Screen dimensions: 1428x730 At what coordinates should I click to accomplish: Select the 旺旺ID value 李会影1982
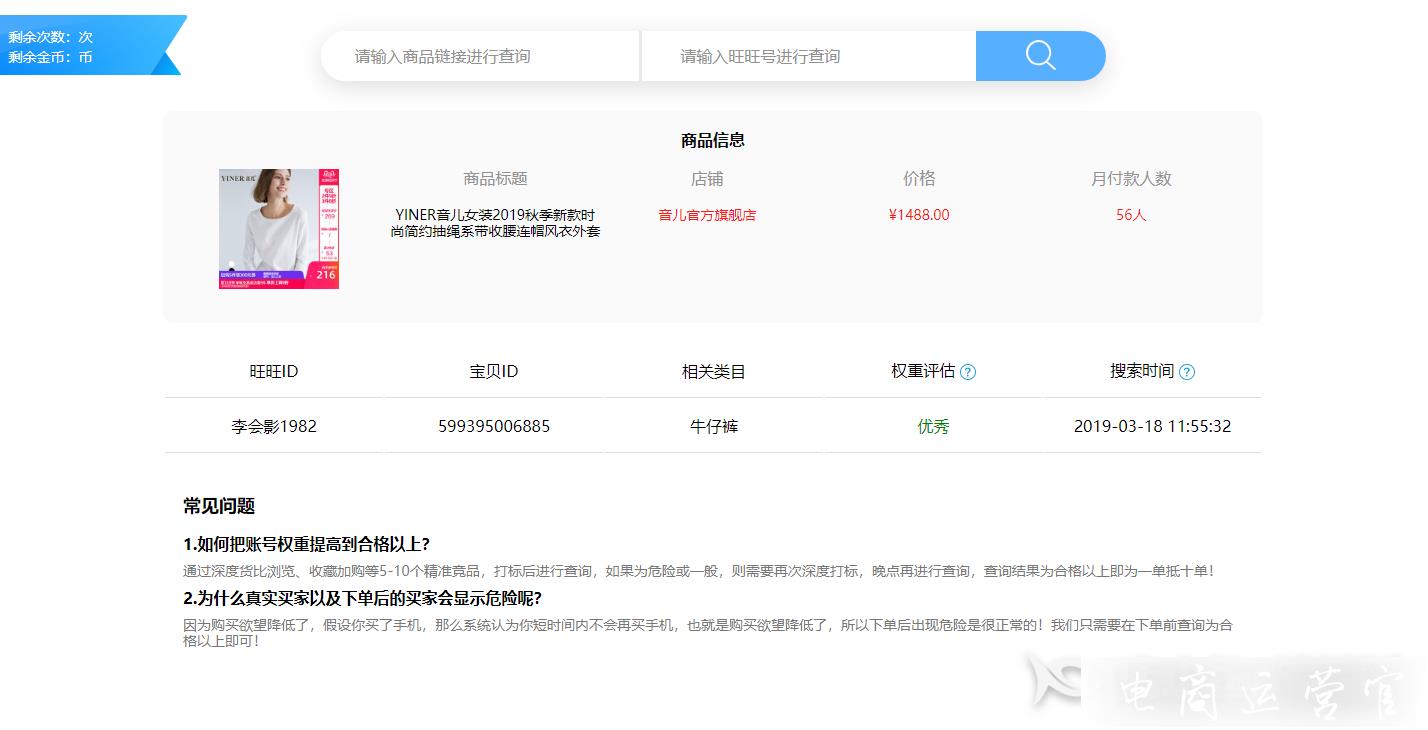pyautogui.click(x=274, y=426)
